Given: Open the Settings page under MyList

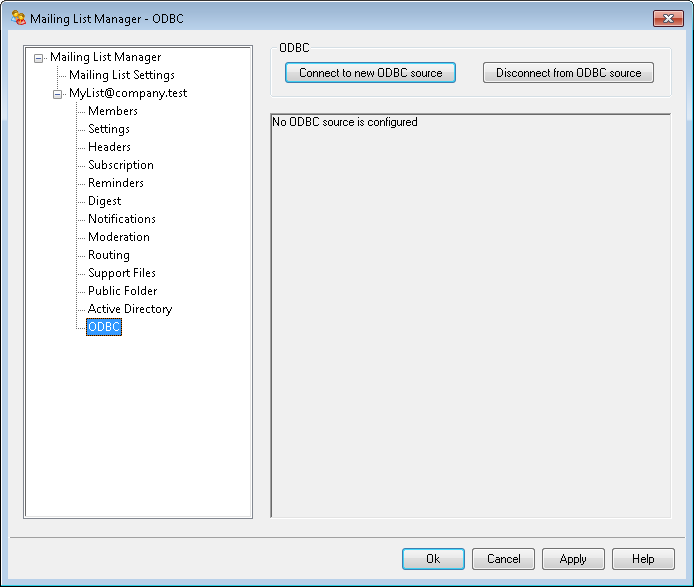Looking at the screenshot, I should (108, 129).
